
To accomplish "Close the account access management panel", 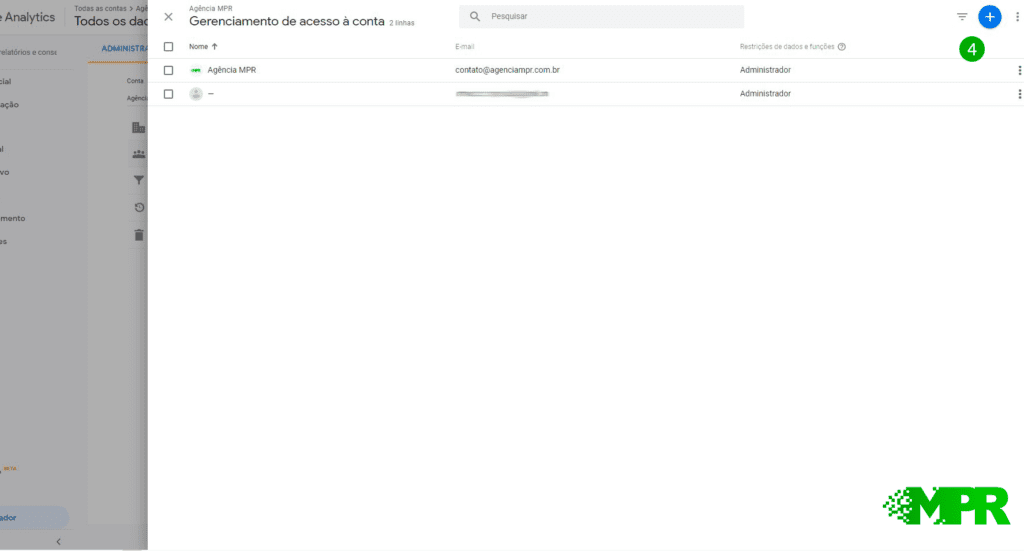I will 168,17.
